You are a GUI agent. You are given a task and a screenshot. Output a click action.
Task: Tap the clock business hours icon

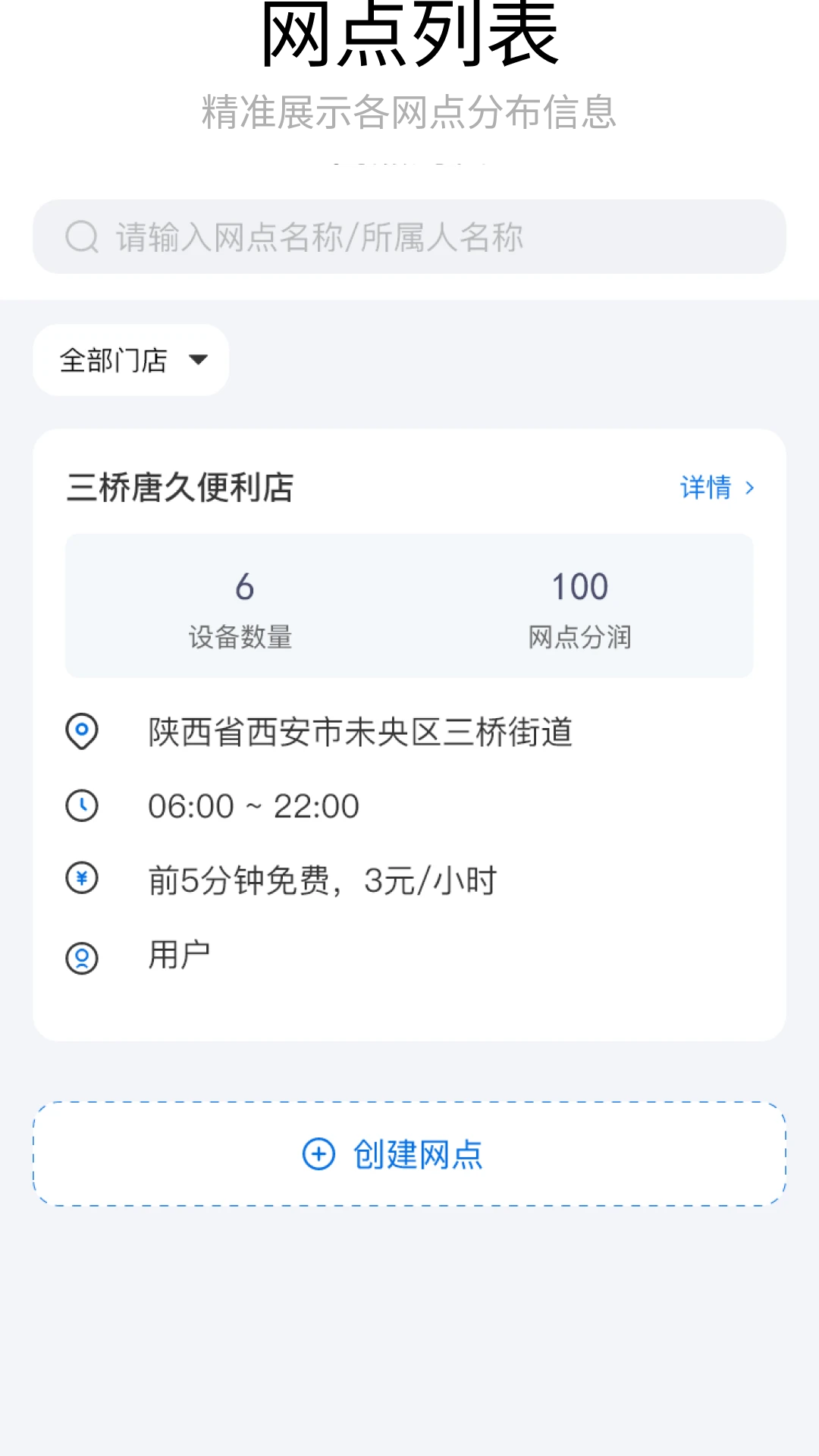82,805
